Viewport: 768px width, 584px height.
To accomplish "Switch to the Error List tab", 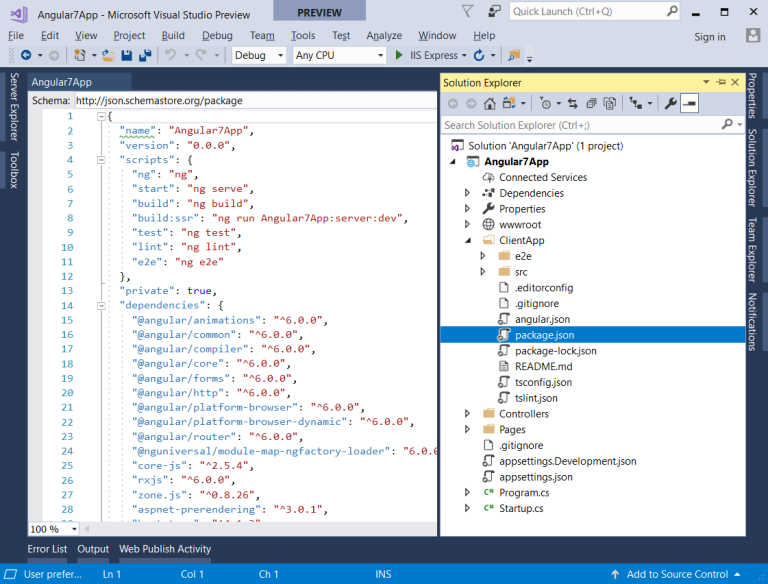I will [47, 549].
